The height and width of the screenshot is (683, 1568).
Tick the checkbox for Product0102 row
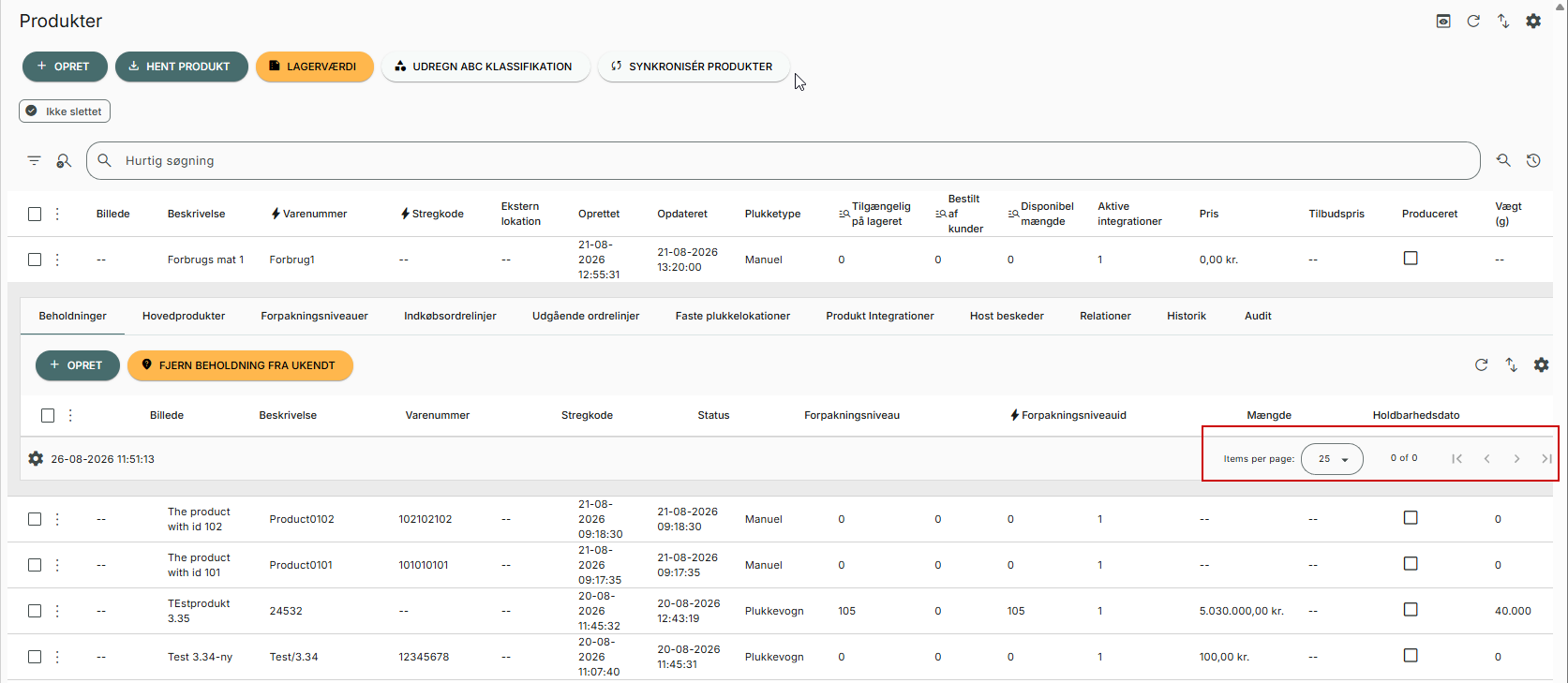(x=35, y=519)
